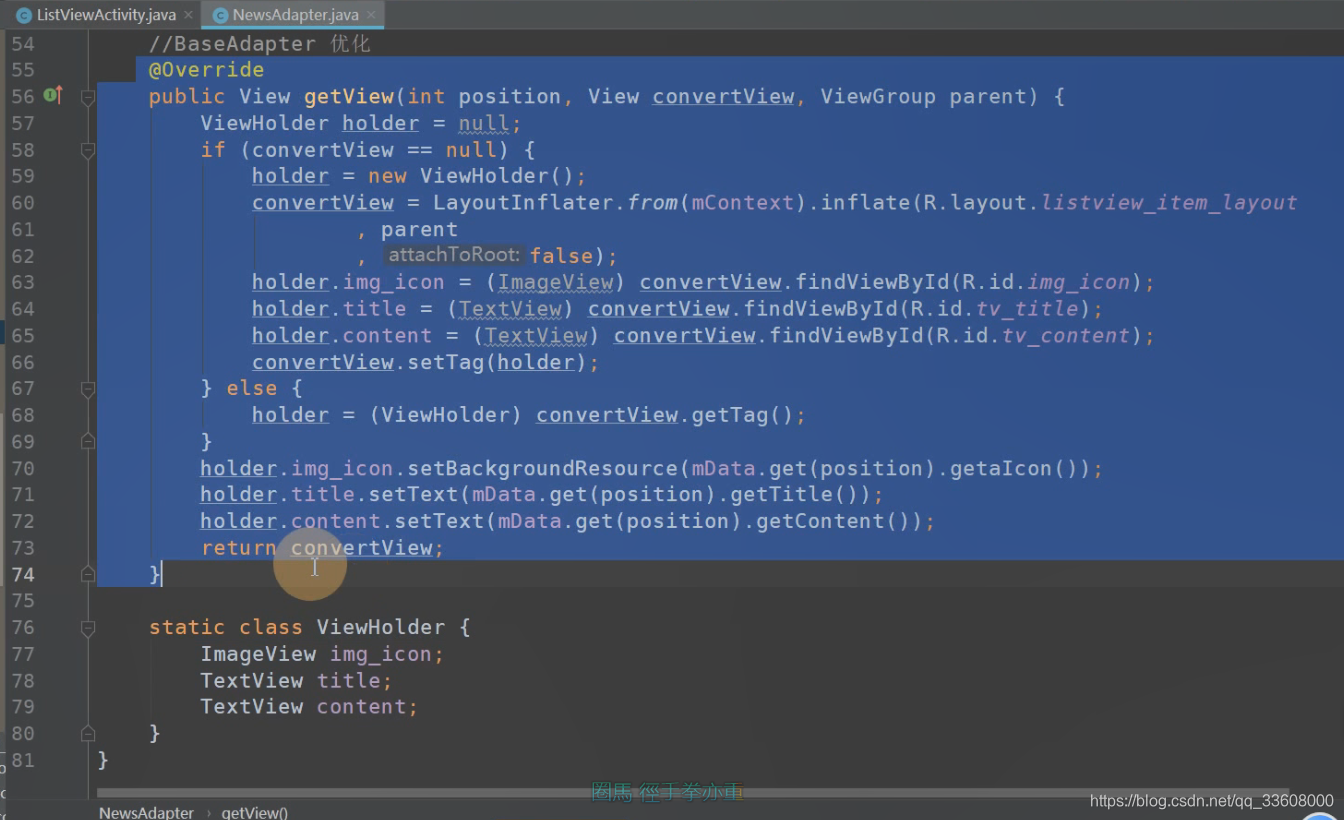Click the 'else' keyword on line 67
The height and width of the screenshot is (820, 1344).
pos(252,388)
